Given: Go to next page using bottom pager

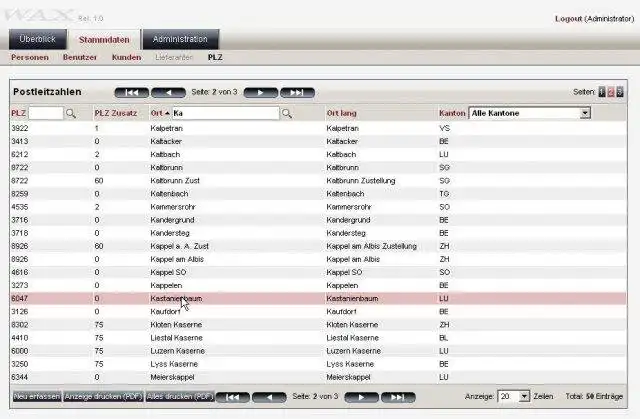Looking at the screenshot, I should coord(362,397).
